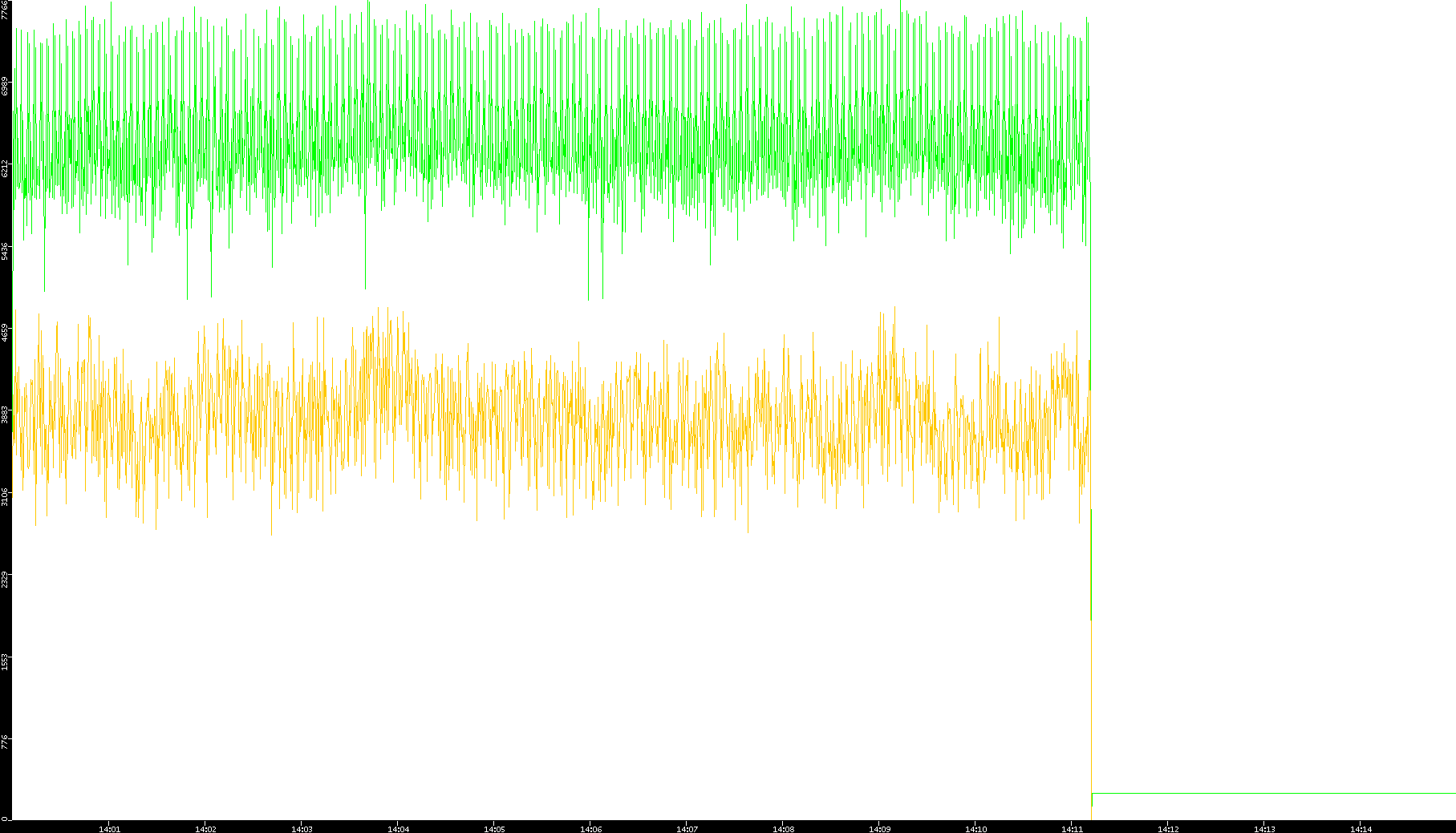Click the 1553 vertical axis label
The width and height of the screenshot is (1456, 833).
5,661
